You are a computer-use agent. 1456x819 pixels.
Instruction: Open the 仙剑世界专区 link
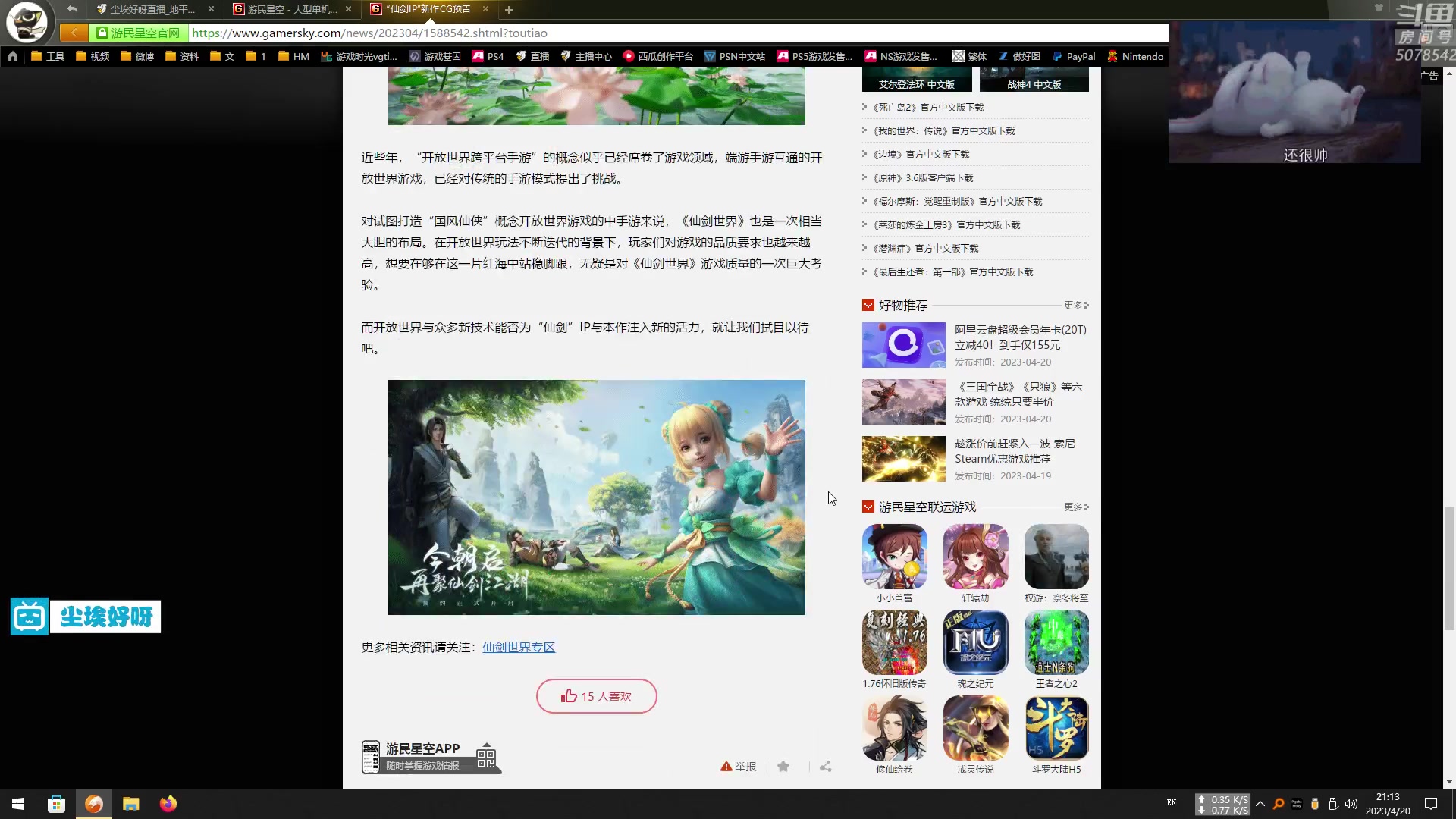click(x=519, y=647)
